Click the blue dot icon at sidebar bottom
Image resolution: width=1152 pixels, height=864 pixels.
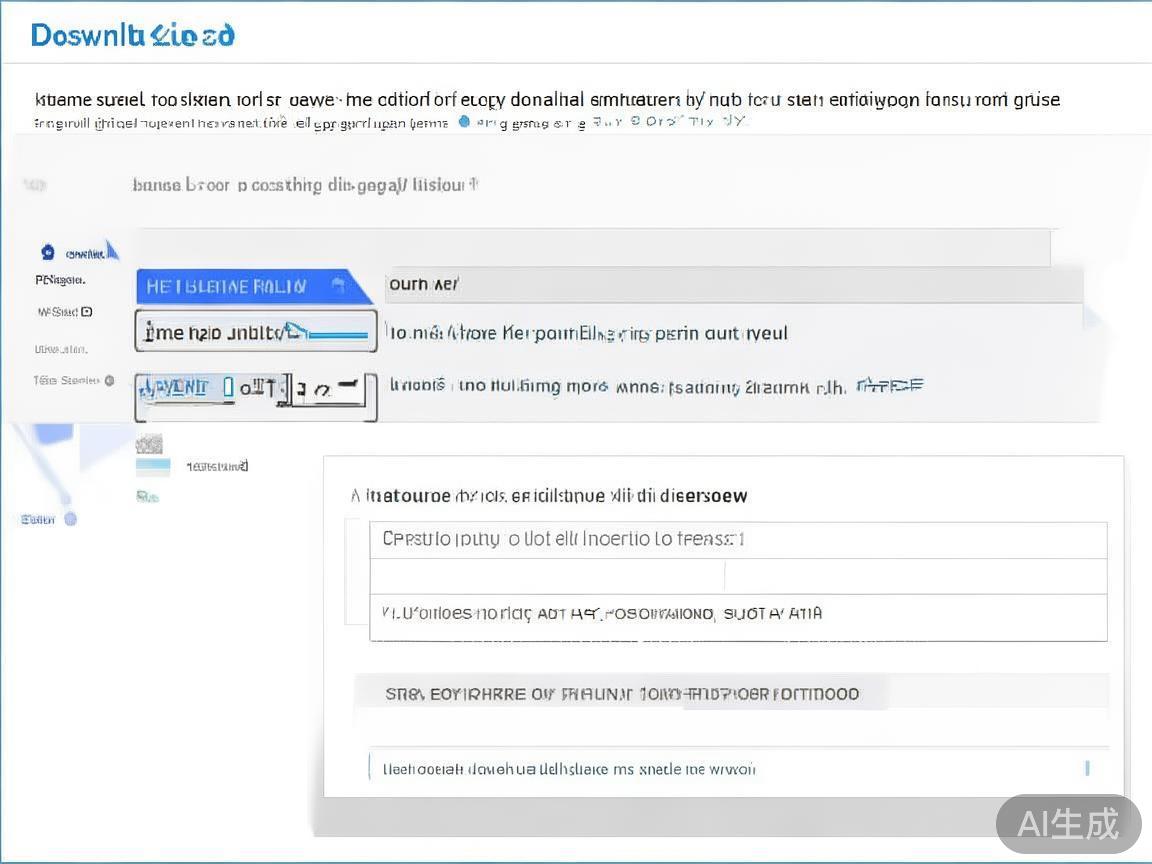coord(71,519)
